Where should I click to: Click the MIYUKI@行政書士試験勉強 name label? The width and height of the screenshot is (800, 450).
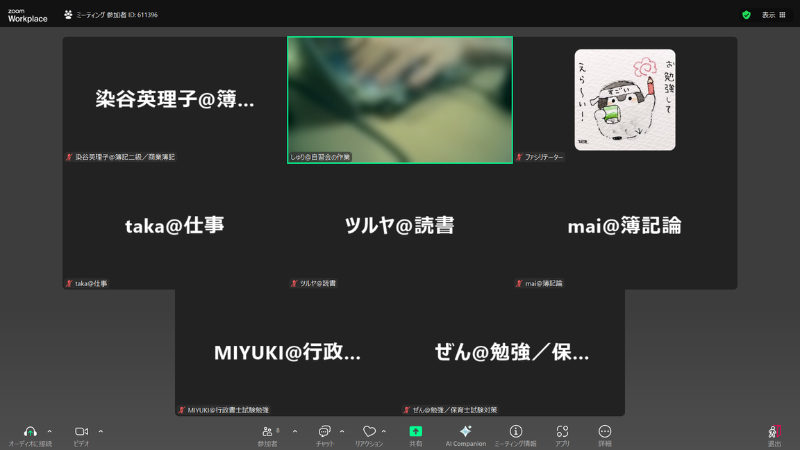(x=228, y=410)
